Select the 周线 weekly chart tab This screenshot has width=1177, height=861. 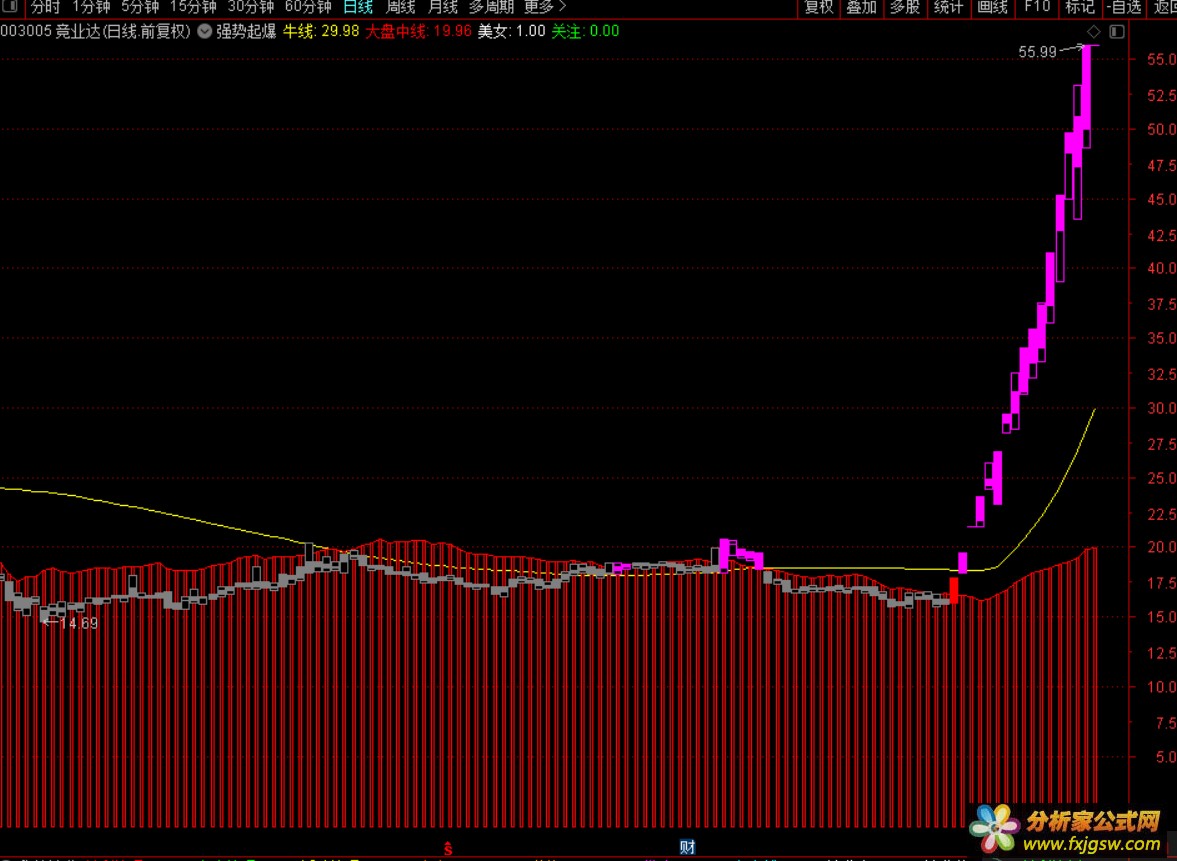[400, 7]
